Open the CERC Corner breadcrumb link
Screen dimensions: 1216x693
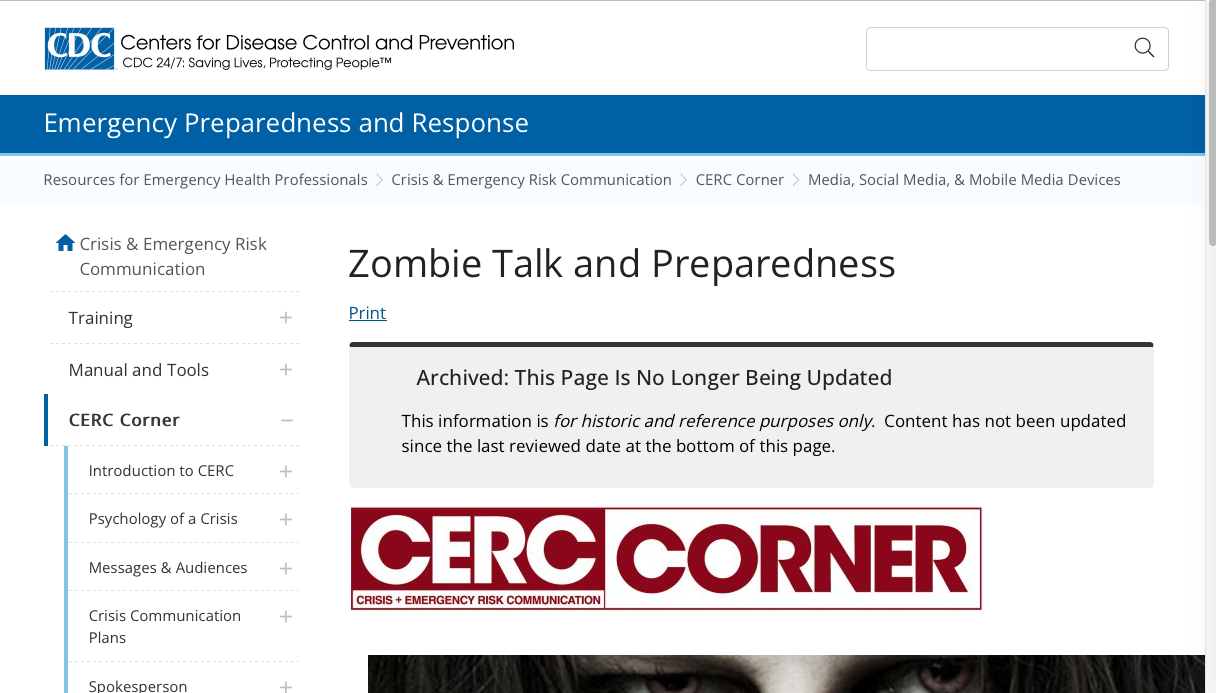(740, 180)
